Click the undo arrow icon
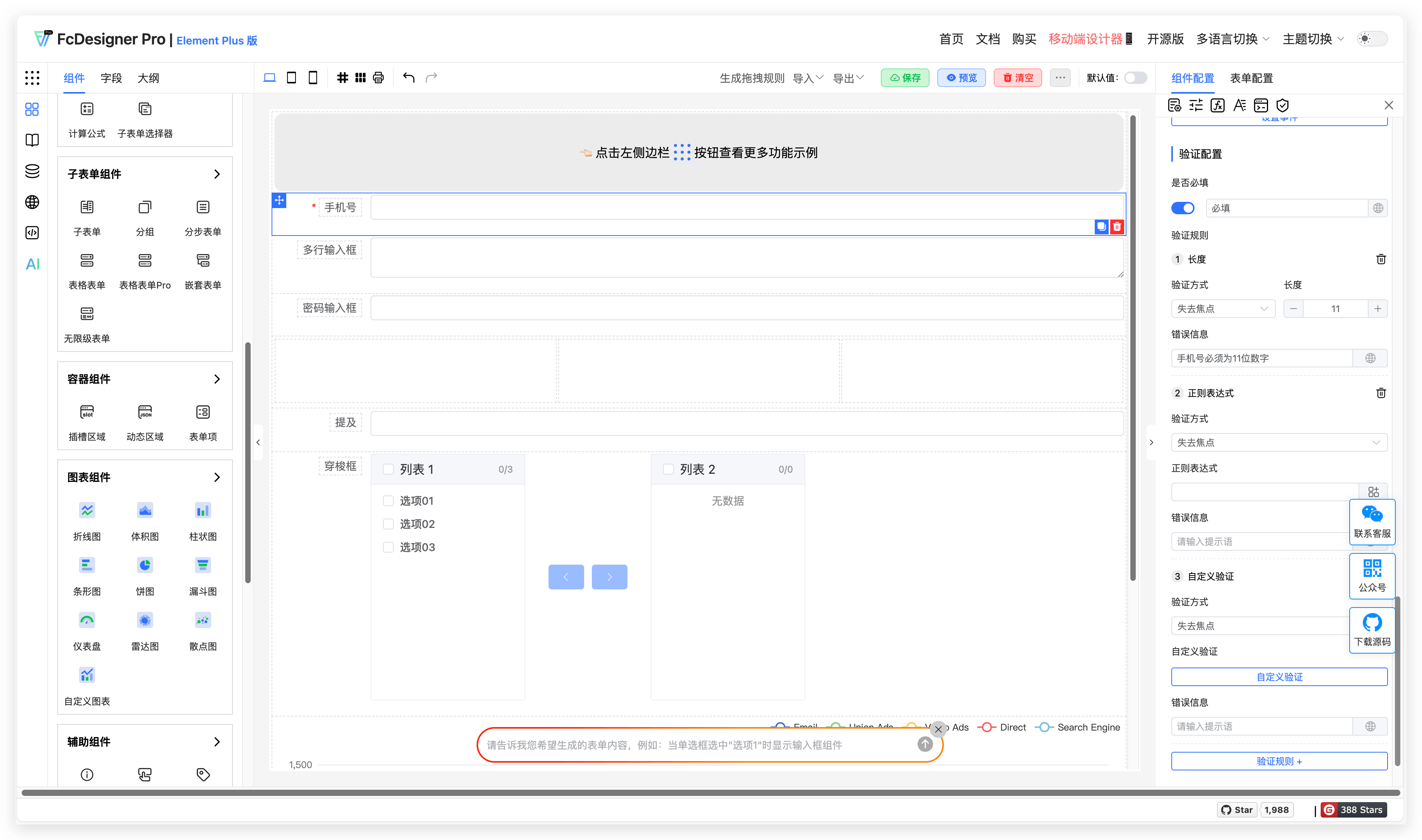This screenshot has height=840, width=1422. [x=409, y=78]
